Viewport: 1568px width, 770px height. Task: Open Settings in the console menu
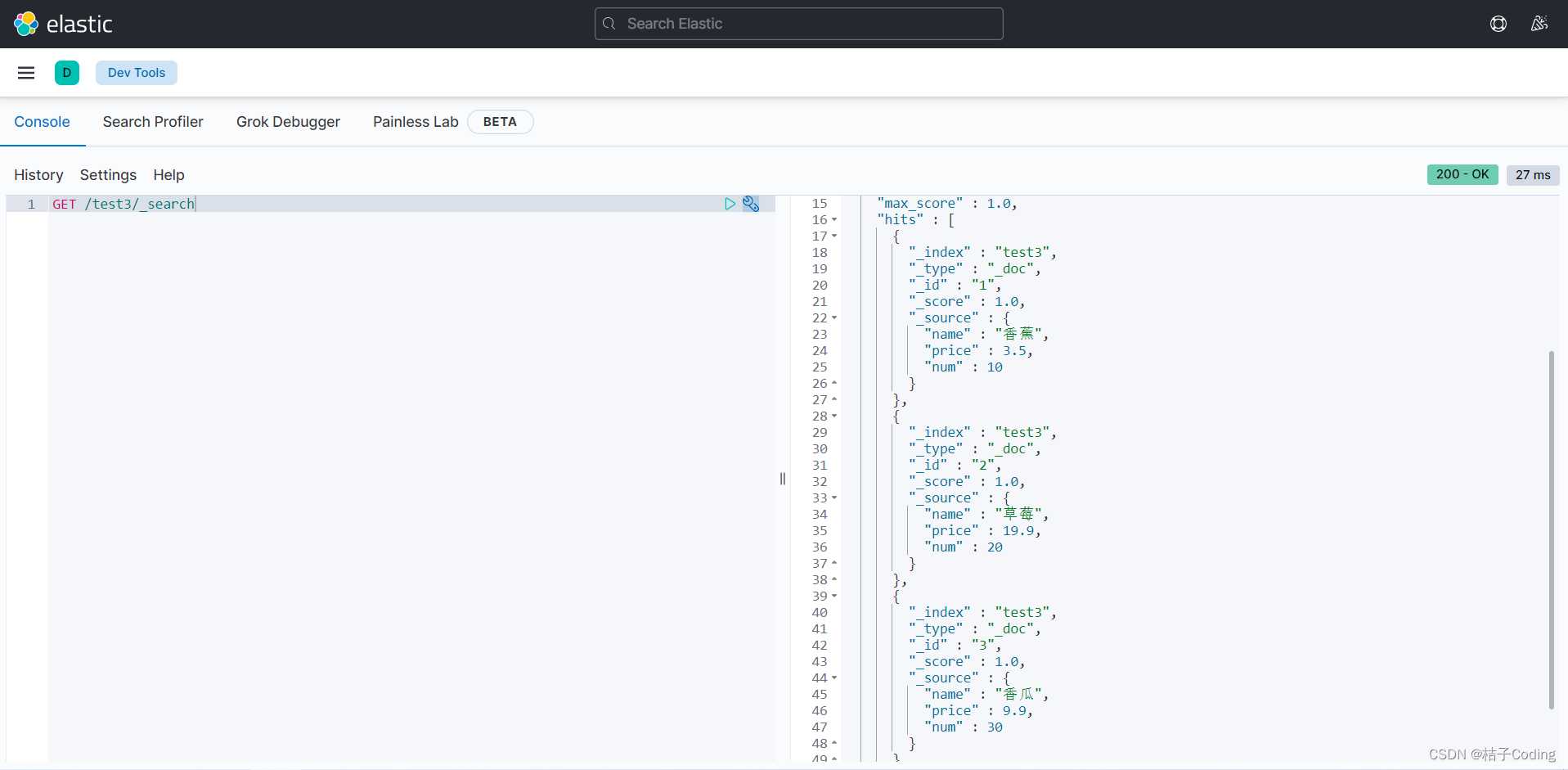pos(108,175)
